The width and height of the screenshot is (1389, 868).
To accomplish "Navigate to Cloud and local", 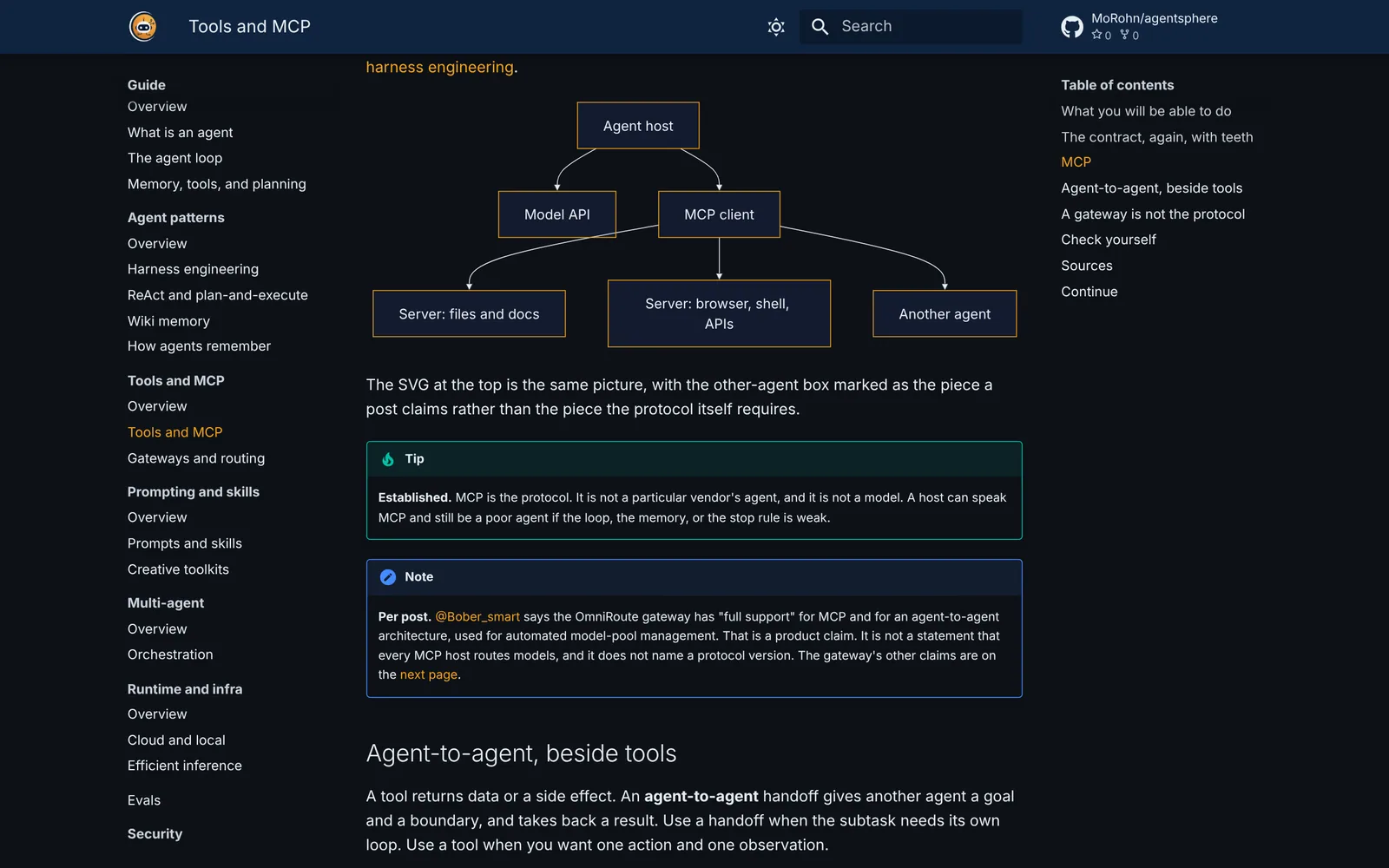I will coord(176,740).
